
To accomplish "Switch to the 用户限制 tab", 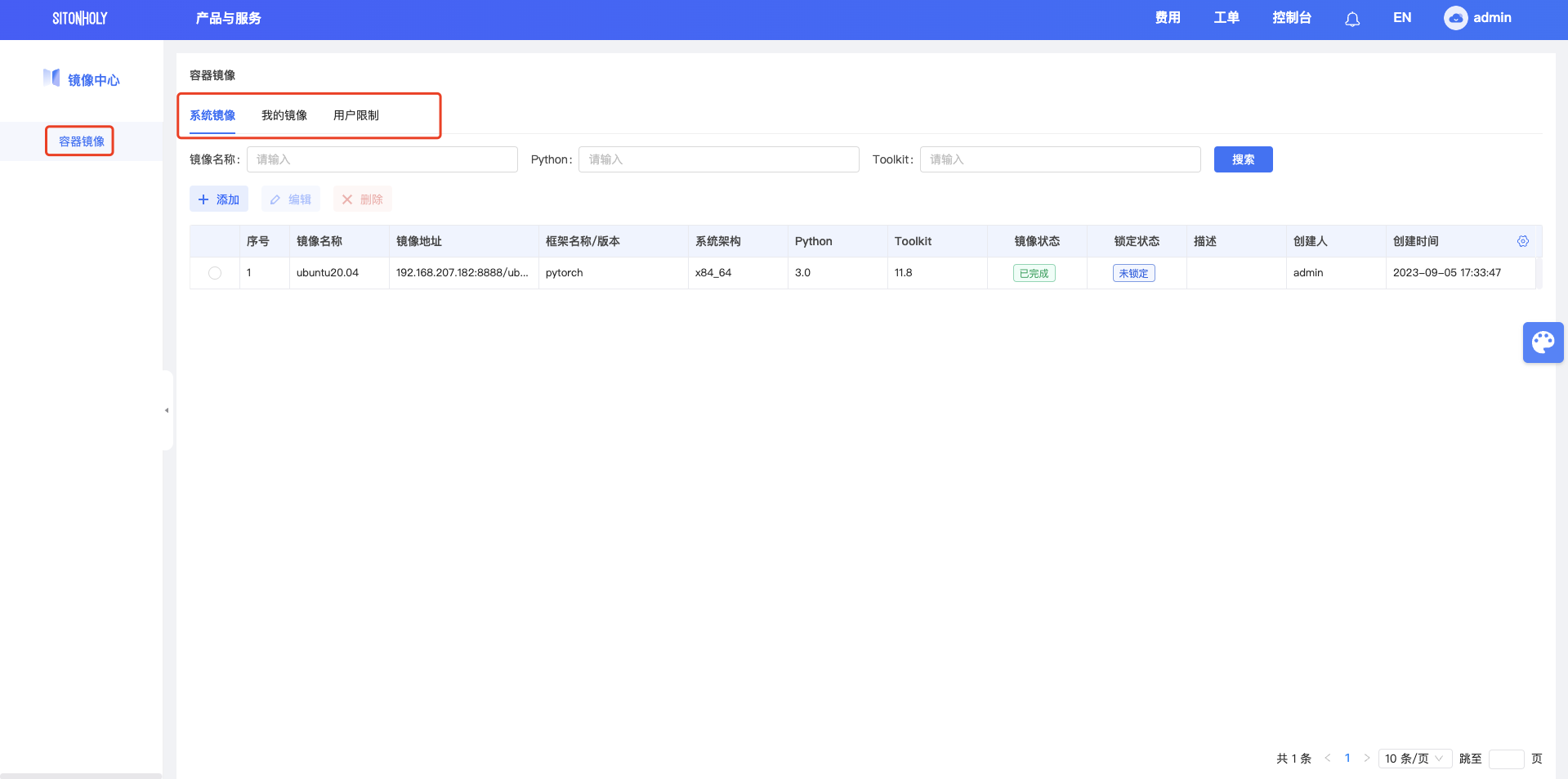I will [356, 115].
